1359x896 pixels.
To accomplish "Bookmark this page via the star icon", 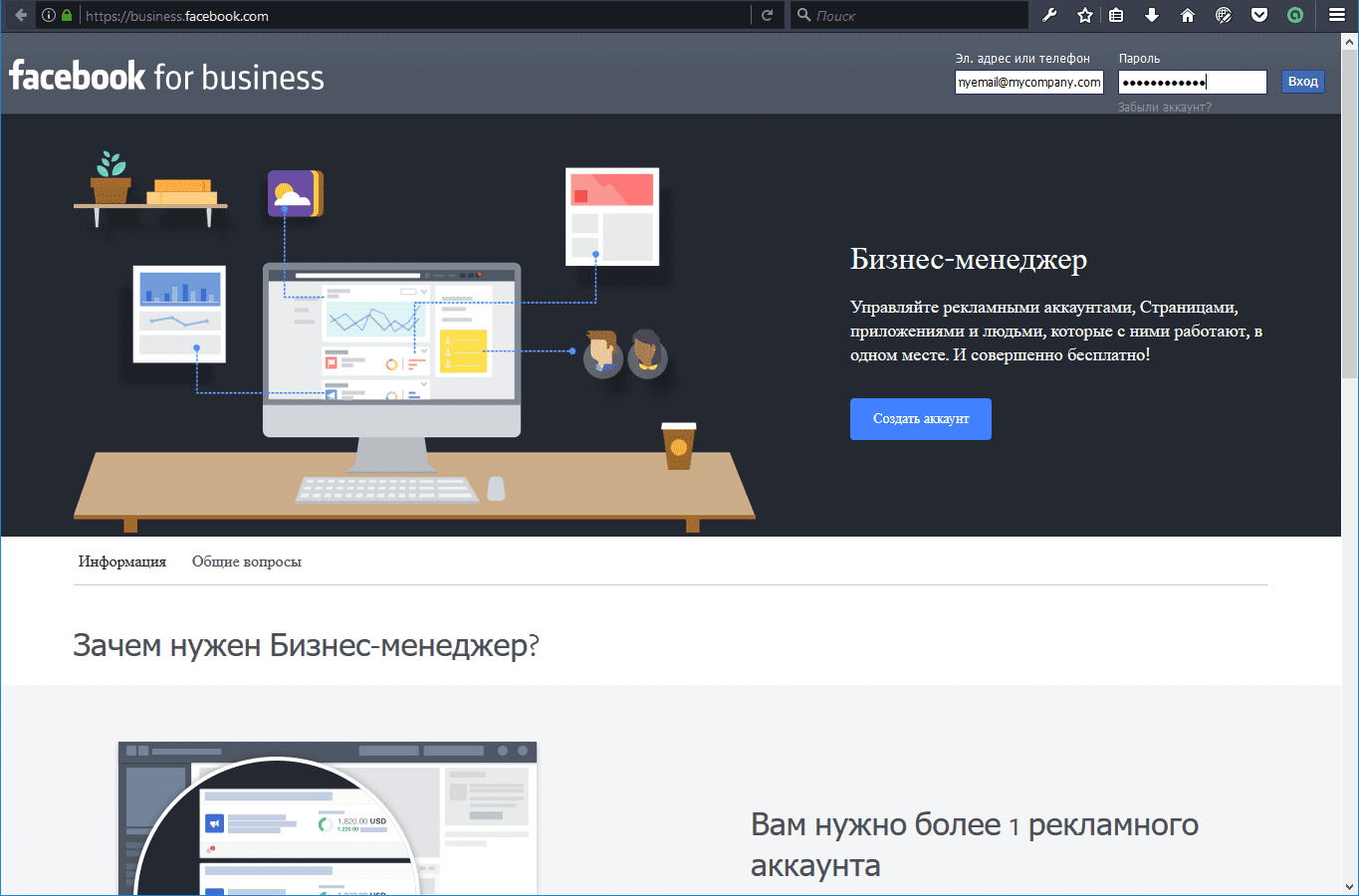I will click(x=1084, y=15).
